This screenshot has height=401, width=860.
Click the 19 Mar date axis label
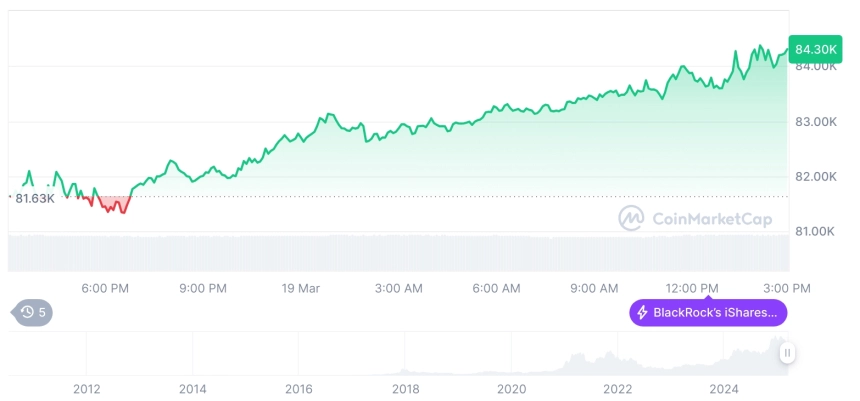coord(301,289)
